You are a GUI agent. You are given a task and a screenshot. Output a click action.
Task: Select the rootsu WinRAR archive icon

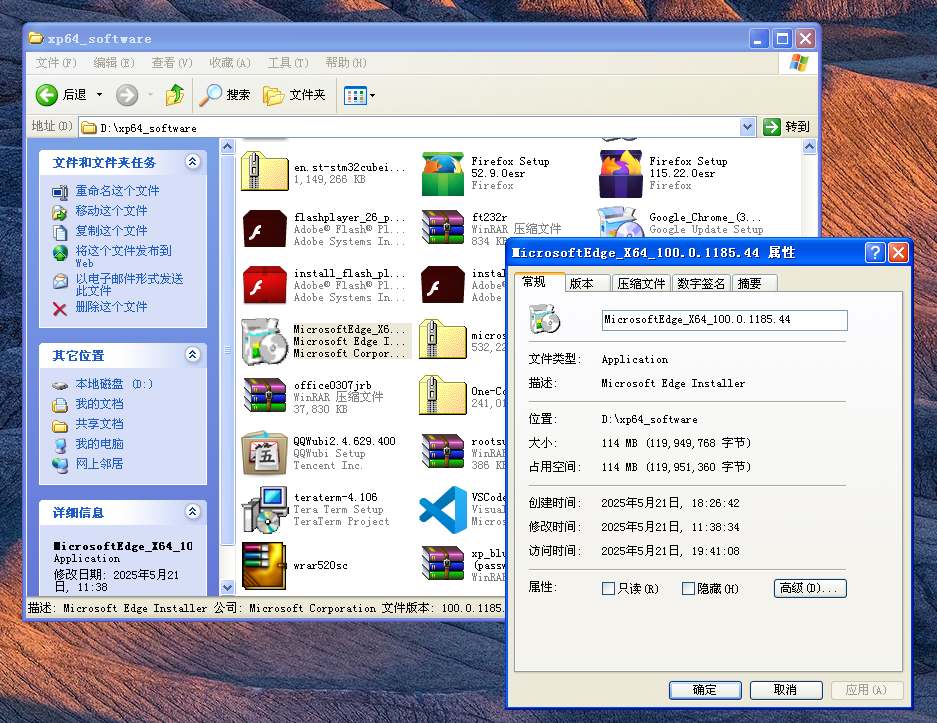pyautogui.click(x=443, y=452)
